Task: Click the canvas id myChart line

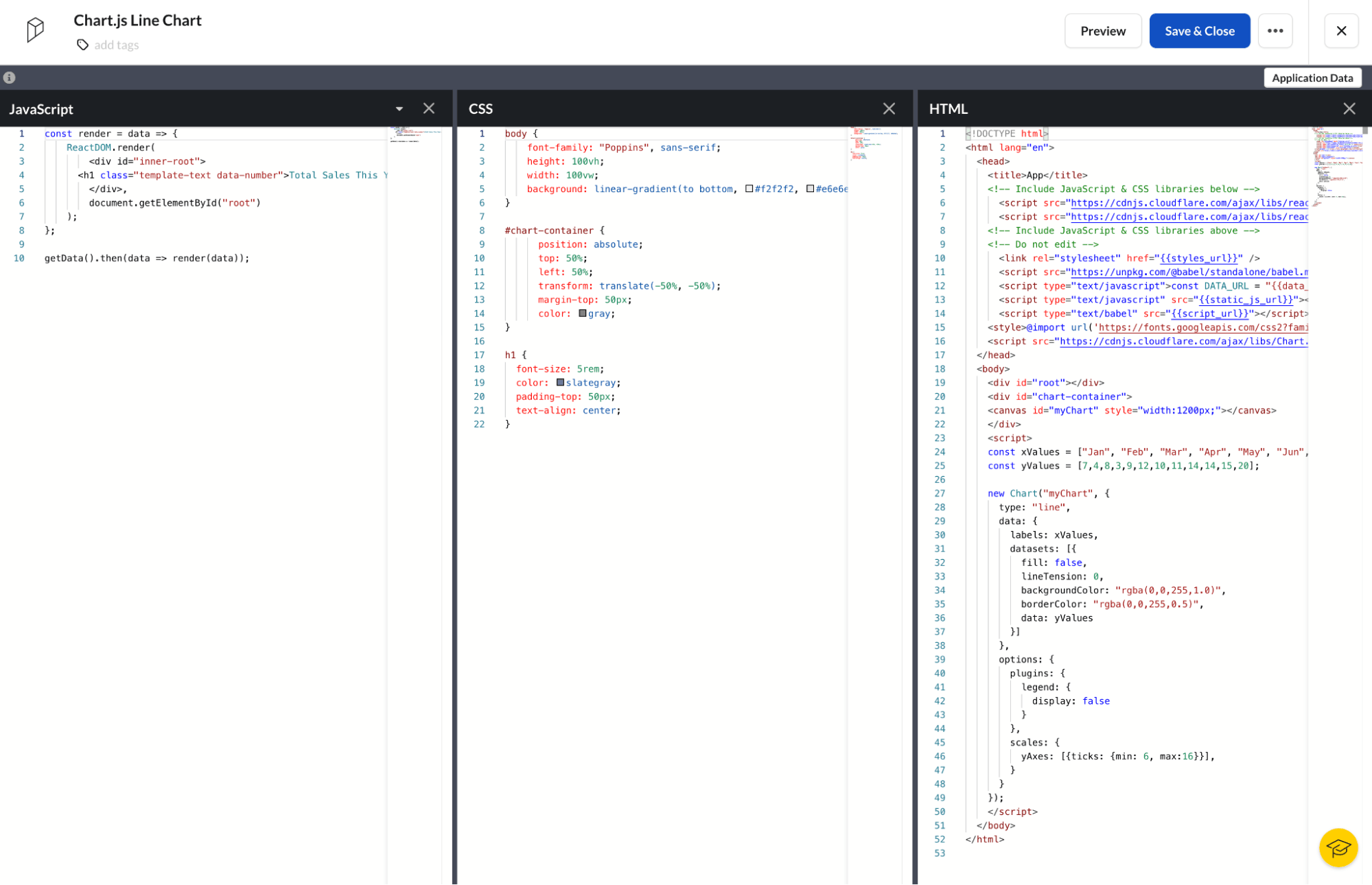Action: (1132, 410)
